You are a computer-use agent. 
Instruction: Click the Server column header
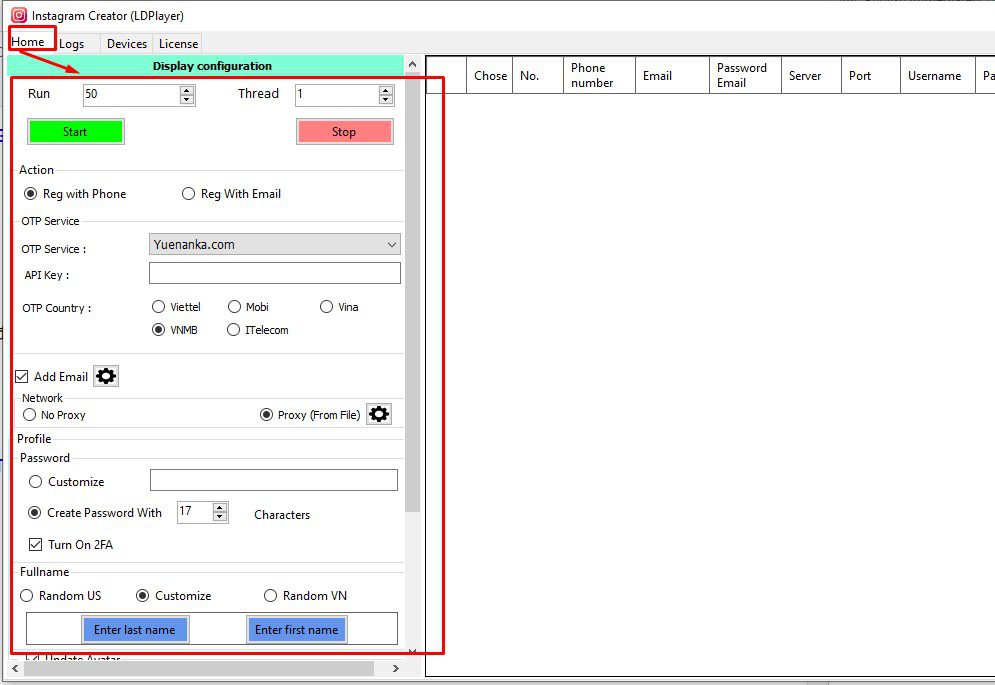tap(812, 76)
